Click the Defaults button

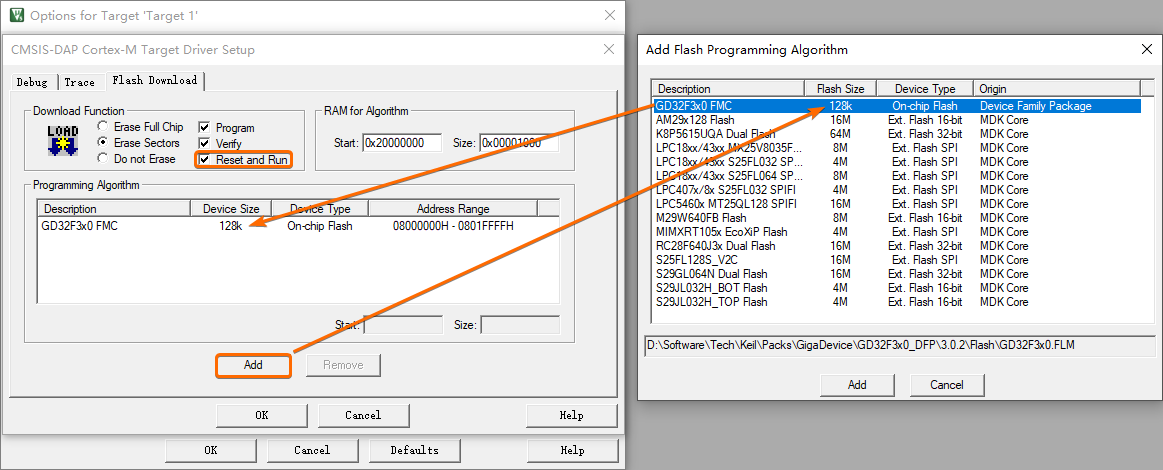click(415, 450)
